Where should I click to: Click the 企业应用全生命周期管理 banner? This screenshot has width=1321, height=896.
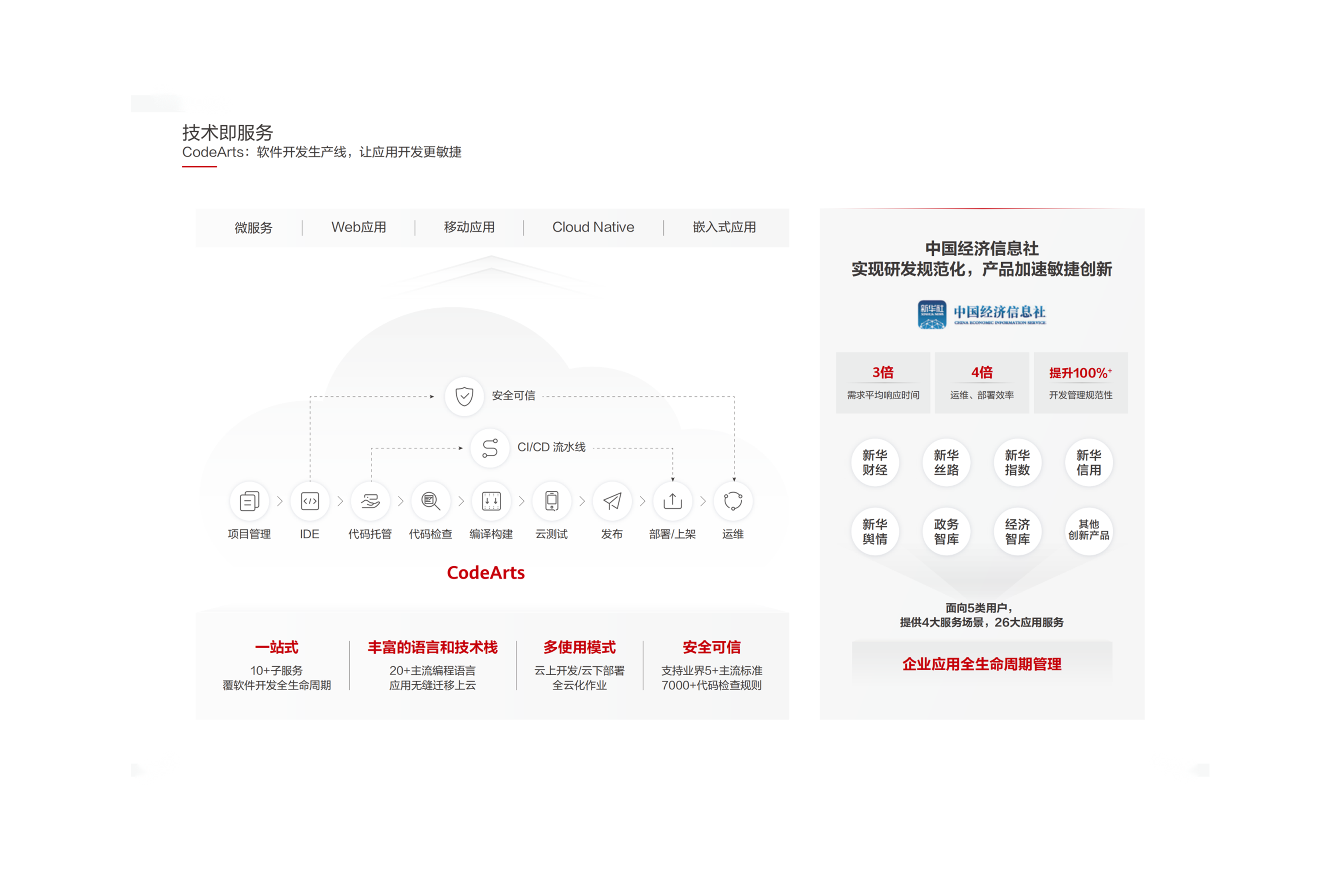coord(981,664)
